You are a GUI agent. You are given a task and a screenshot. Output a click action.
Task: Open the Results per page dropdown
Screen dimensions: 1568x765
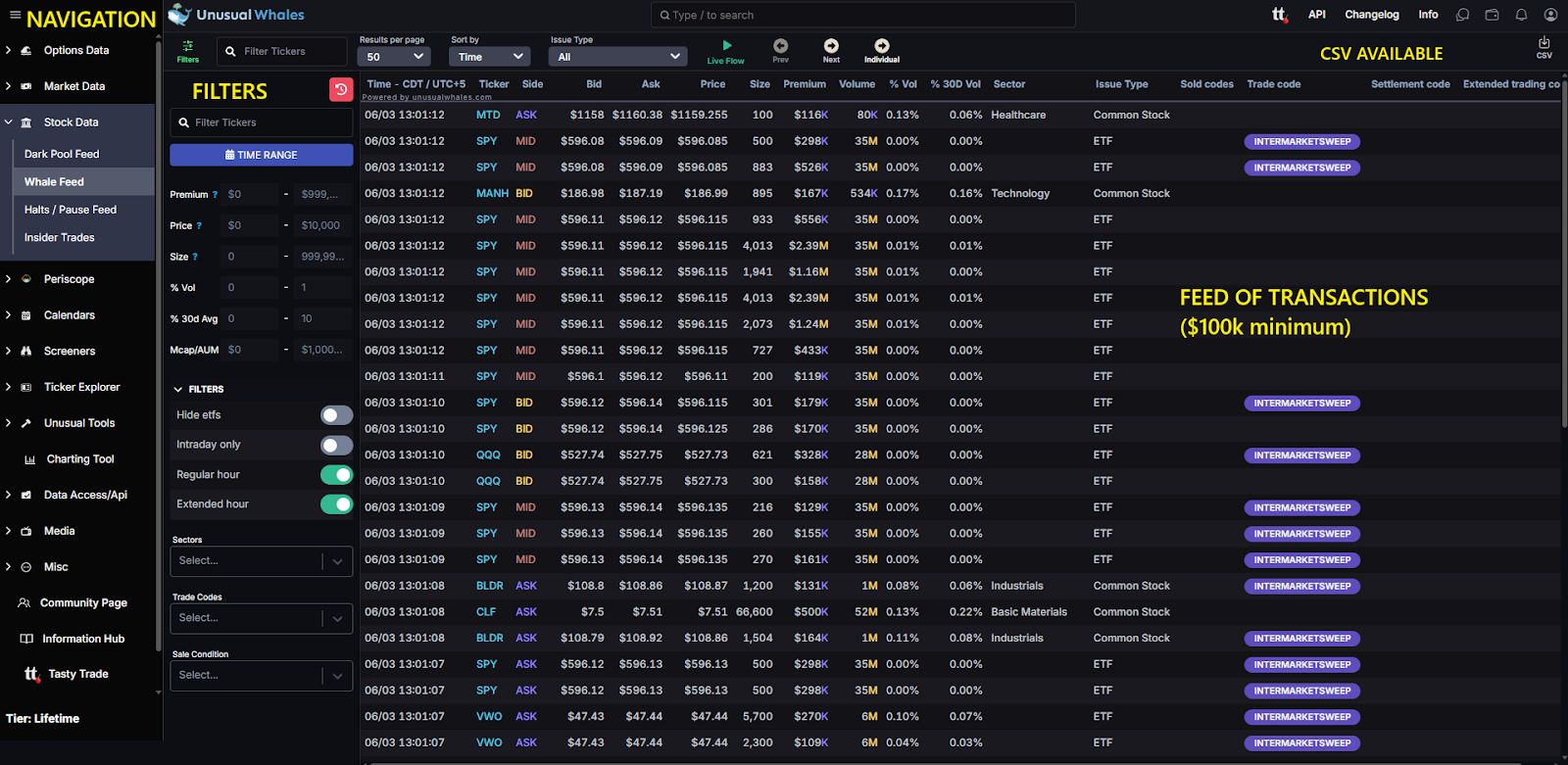pos(396,57)
